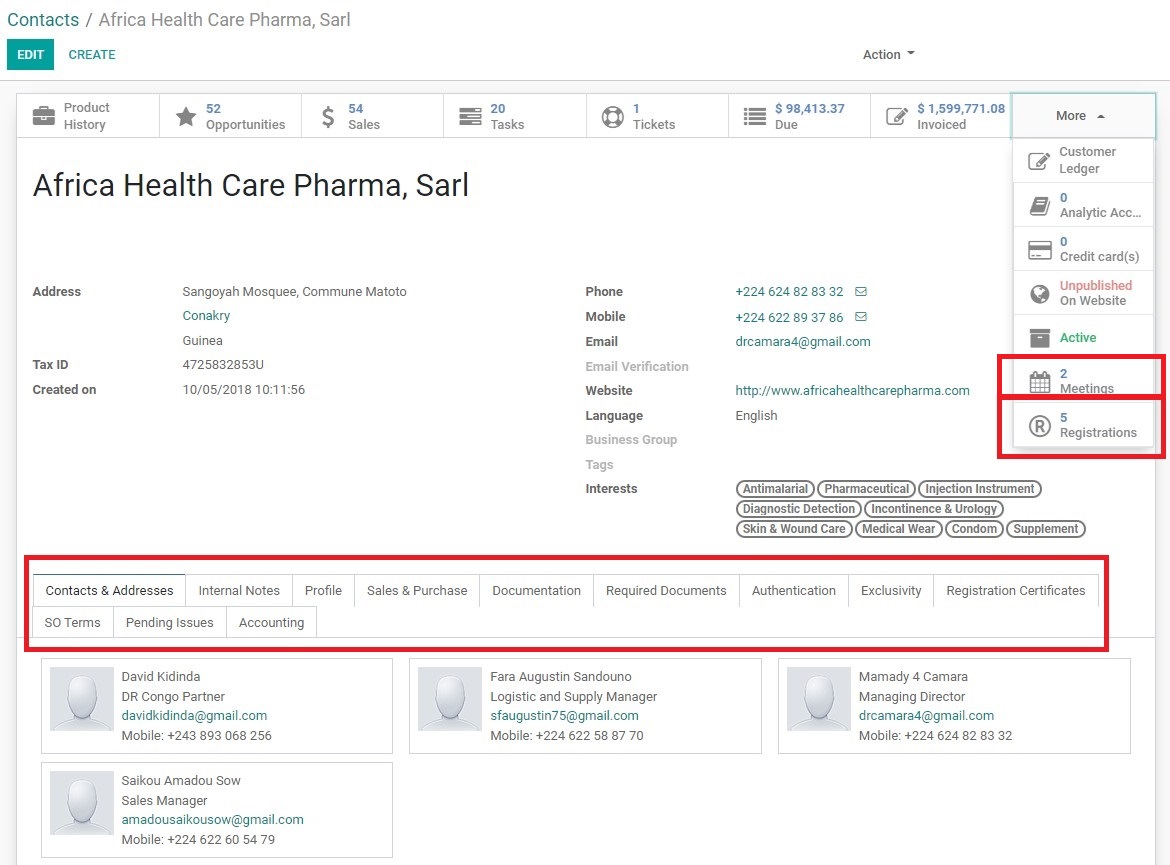Open the Action dropdown menu
The height and width of the screenshot is (865, 1170).
(889, 54)
